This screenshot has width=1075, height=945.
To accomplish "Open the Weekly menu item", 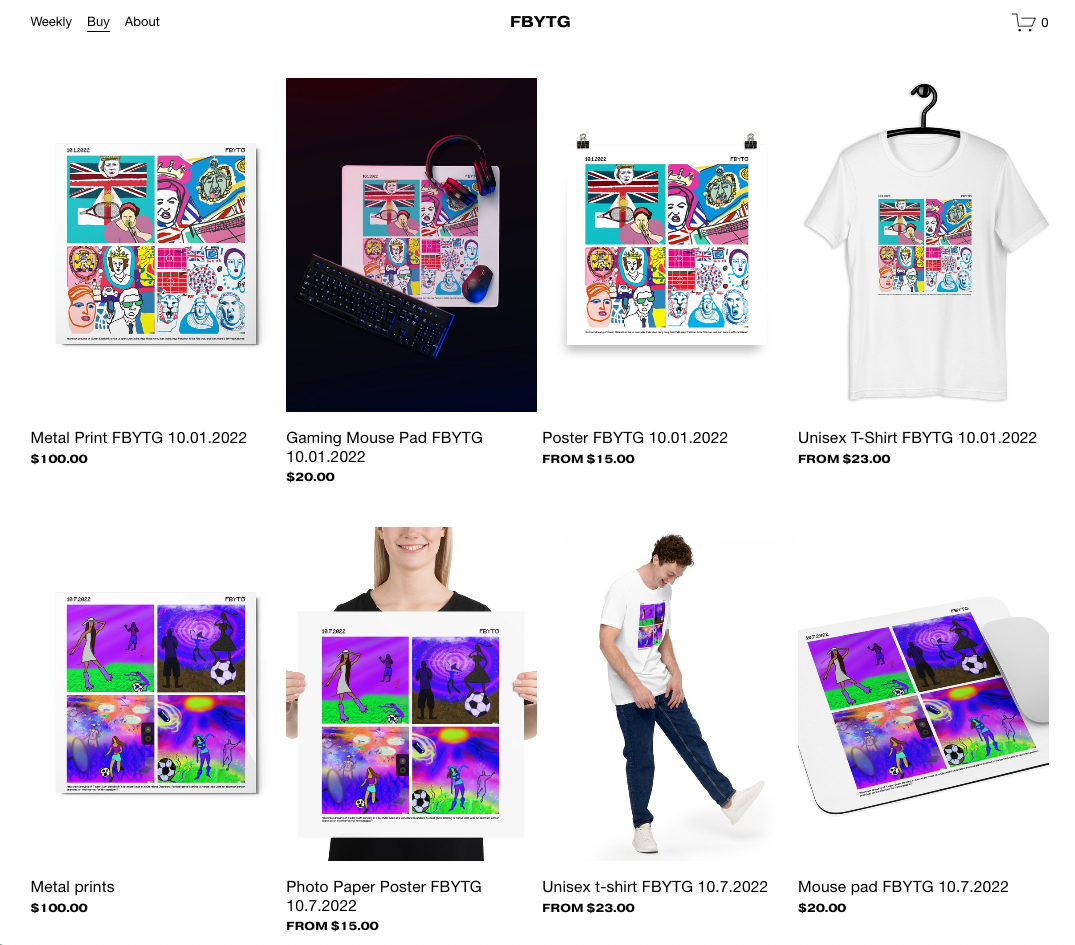I will [x=51, y=22].
